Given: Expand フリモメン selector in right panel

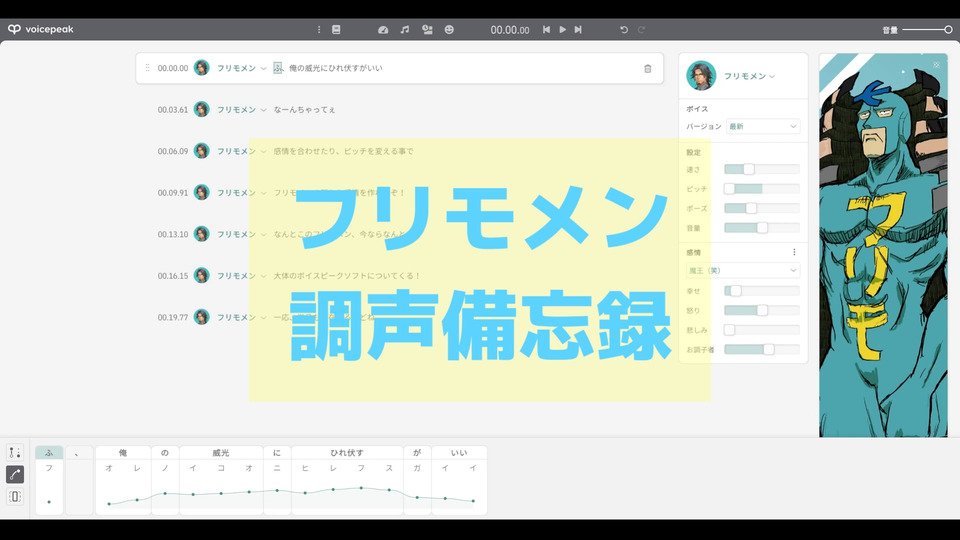Looking at the screenshot, I should [x=749, y=76].
